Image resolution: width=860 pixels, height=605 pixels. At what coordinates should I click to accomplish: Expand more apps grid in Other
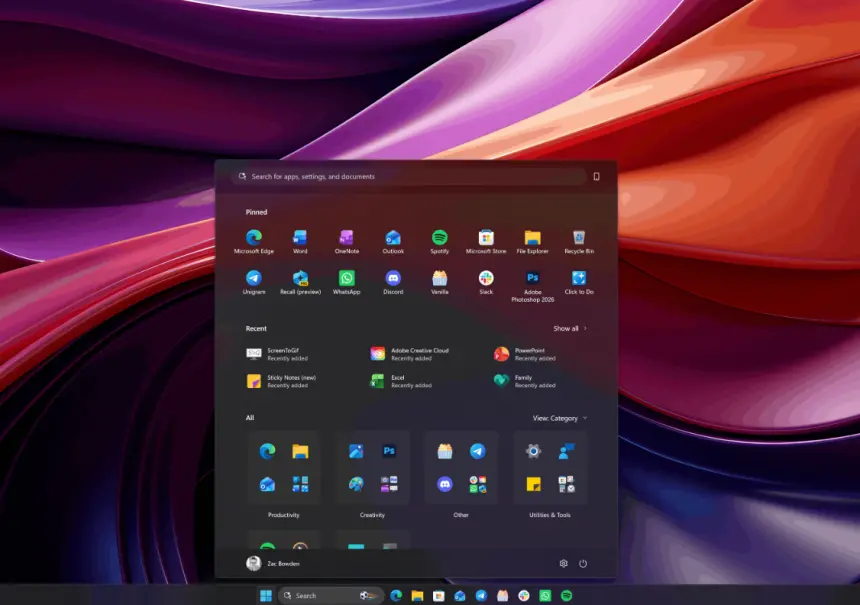[x=478, y=484]
